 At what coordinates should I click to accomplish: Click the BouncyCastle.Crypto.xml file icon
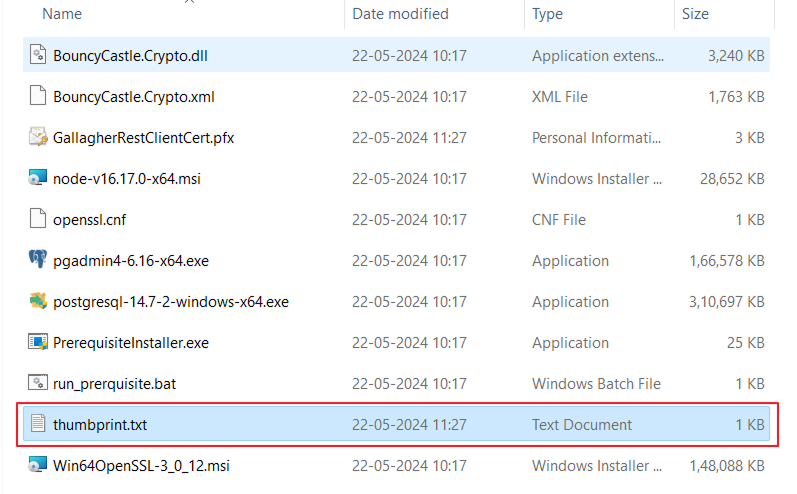click(x=38, y=97)
